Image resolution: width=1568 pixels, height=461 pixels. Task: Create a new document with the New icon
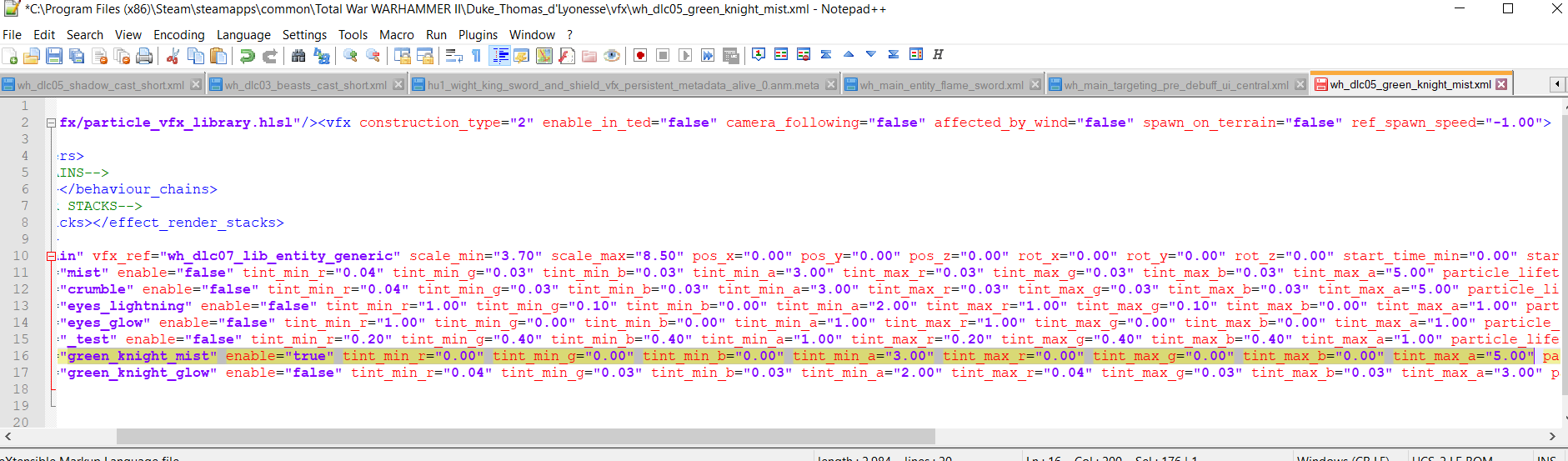coord(10,56)
